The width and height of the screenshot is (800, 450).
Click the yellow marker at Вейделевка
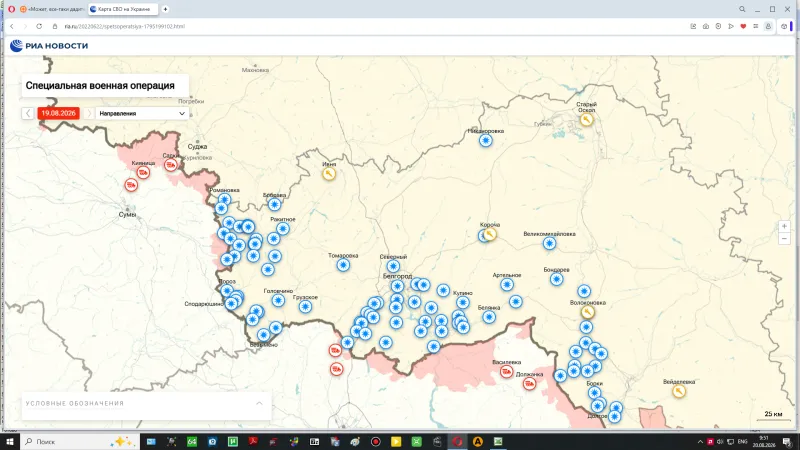click(679, 391)
